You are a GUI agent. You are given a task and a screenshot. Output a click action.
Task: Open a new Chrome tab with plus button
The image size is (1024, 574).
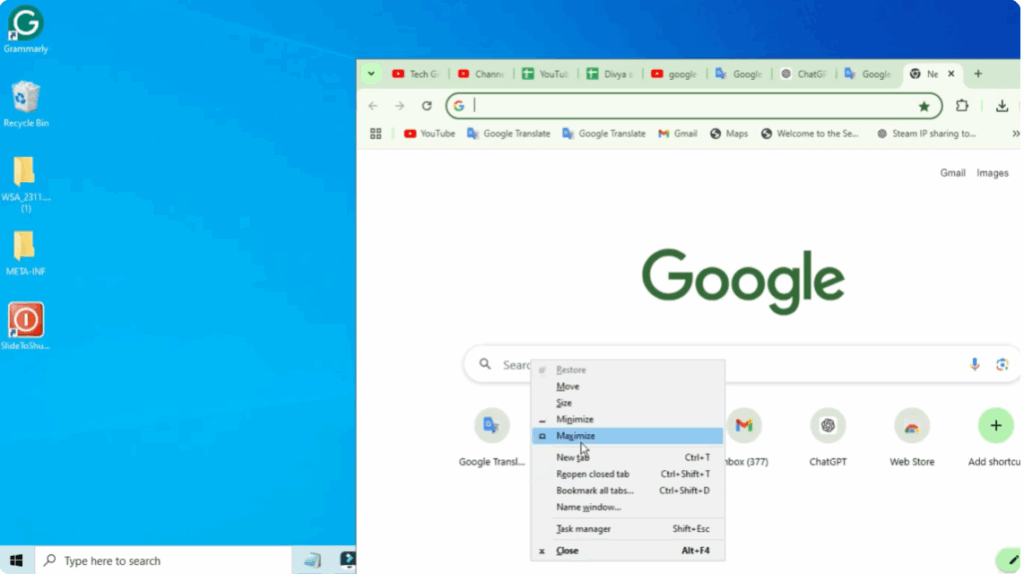pos(978,74)
